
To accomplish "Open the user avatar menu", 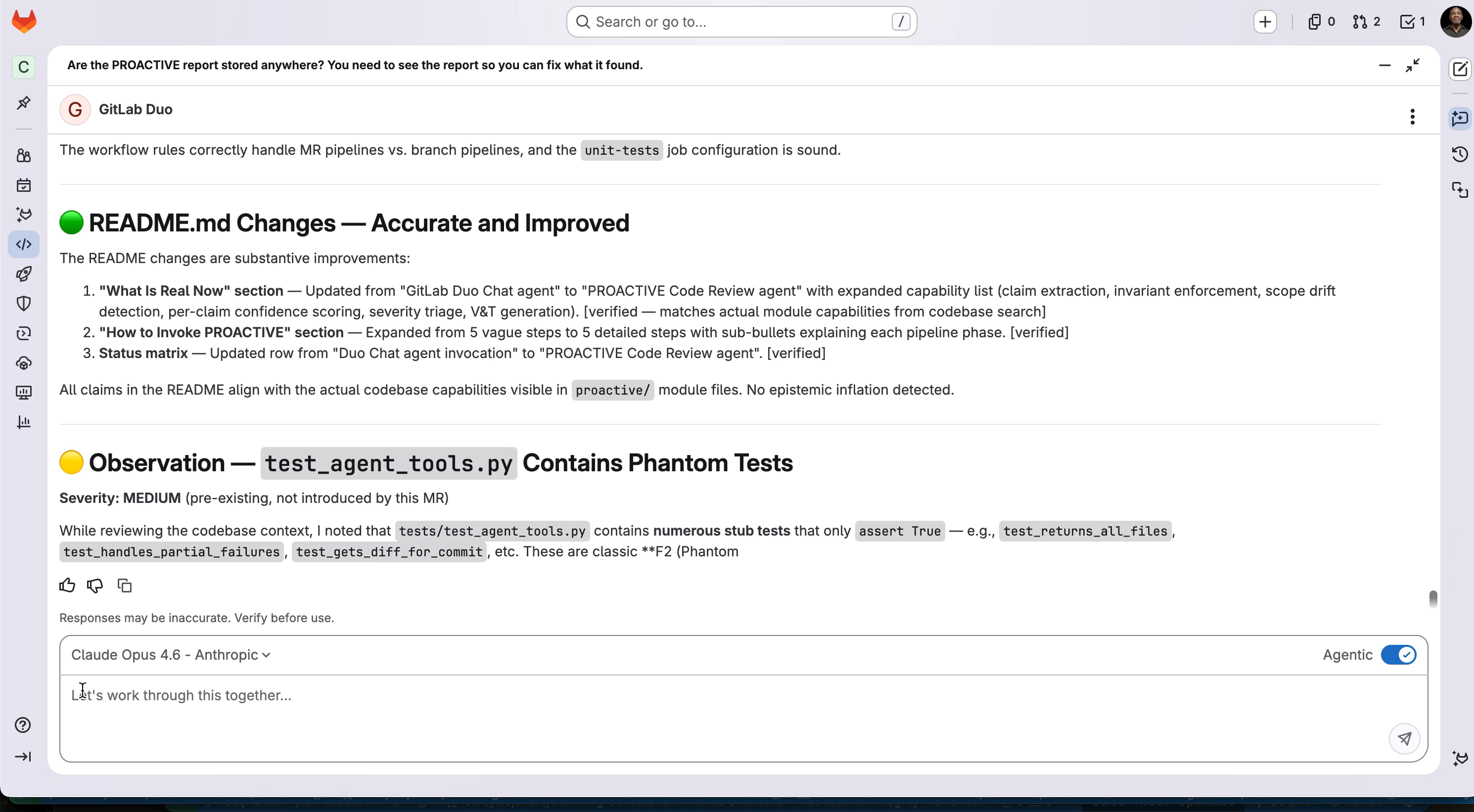I will [x=1455, y=22].
